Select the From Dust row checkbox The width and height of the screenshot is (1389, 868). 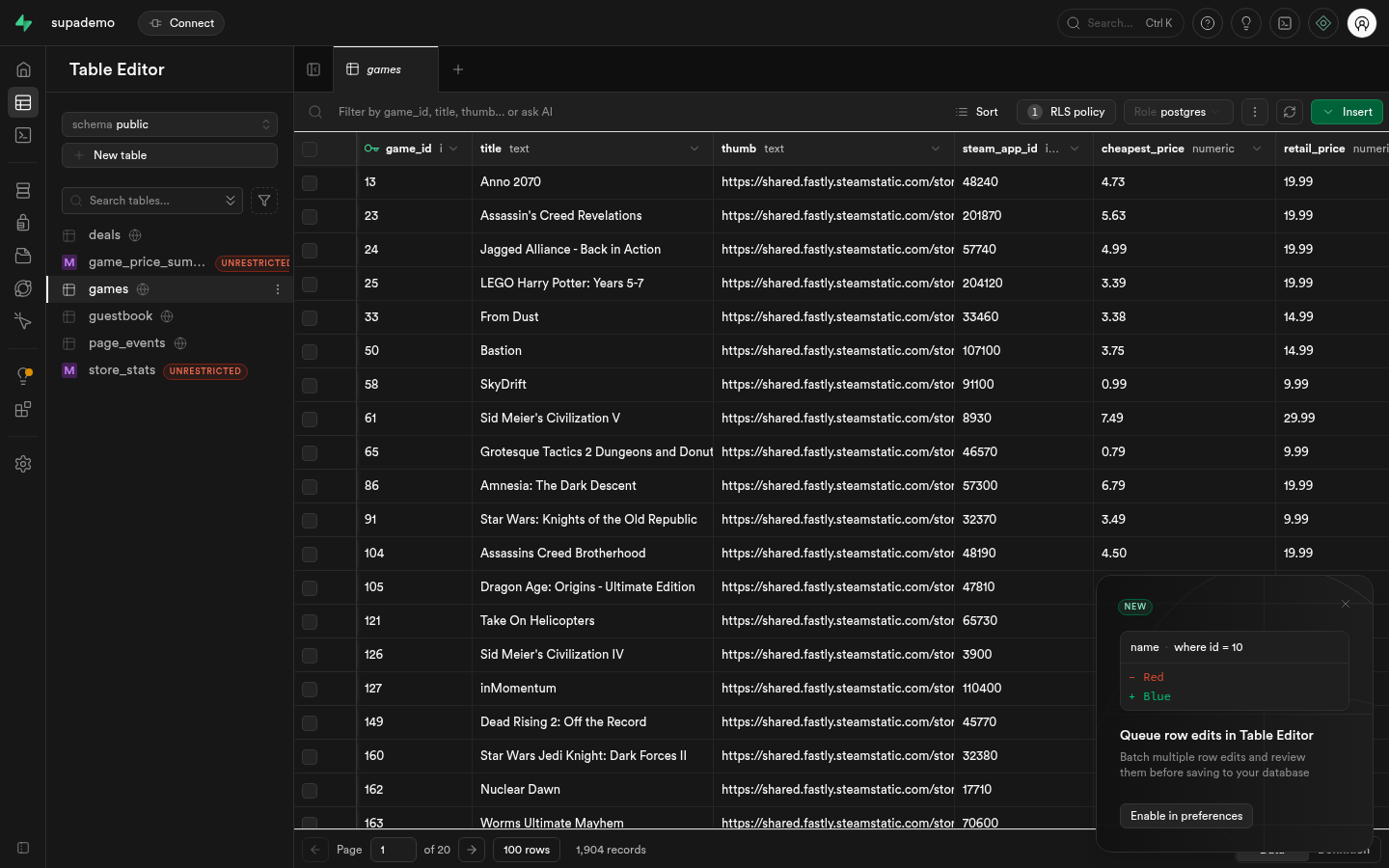(310, 317)
